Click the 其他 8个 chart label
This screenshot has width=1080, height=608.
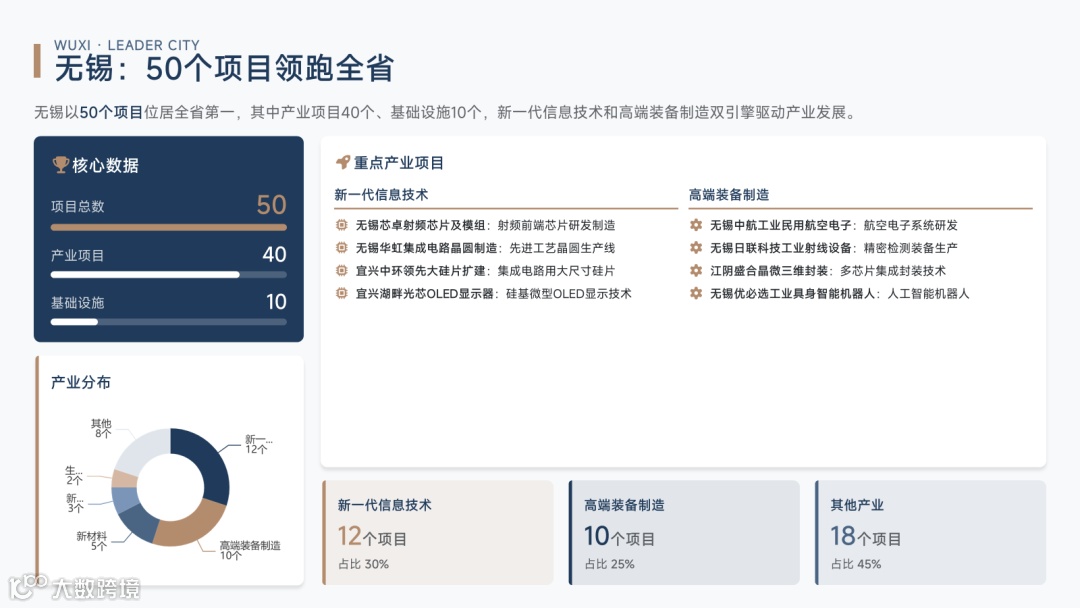101,428
